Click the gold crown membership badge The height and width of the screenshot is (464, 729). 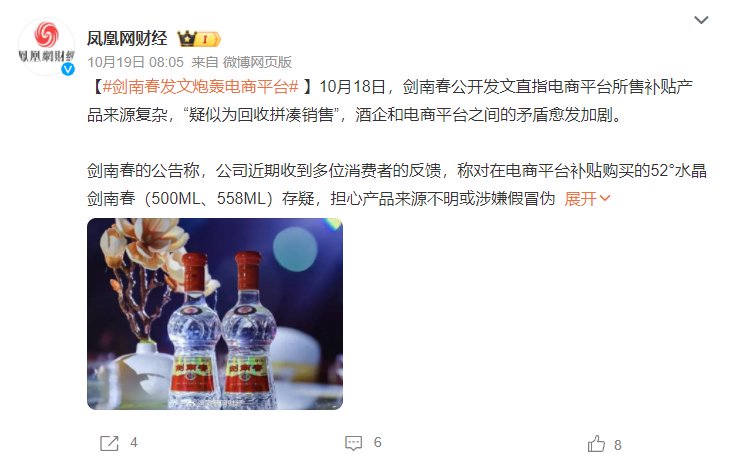187,39
